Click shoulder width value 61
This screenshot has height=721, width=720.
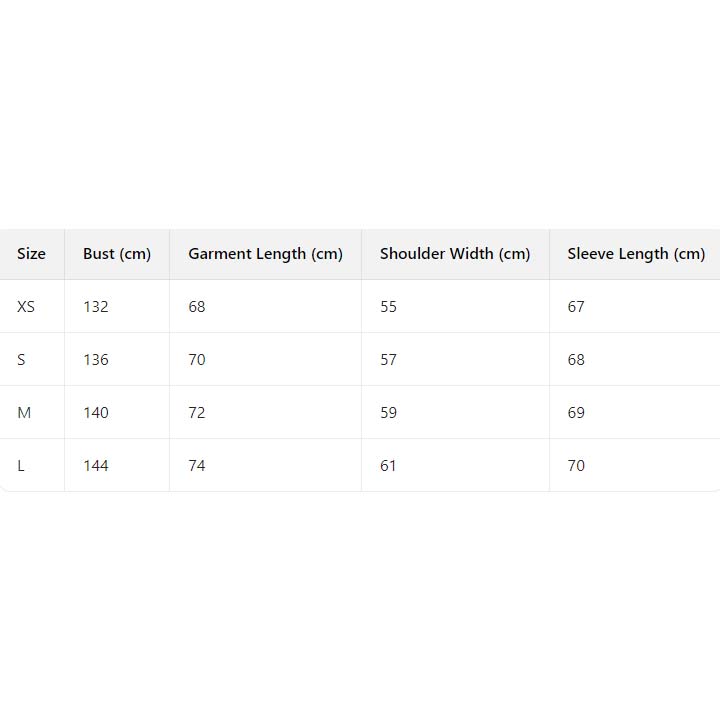pyautogui.click(x=389, y=466)
